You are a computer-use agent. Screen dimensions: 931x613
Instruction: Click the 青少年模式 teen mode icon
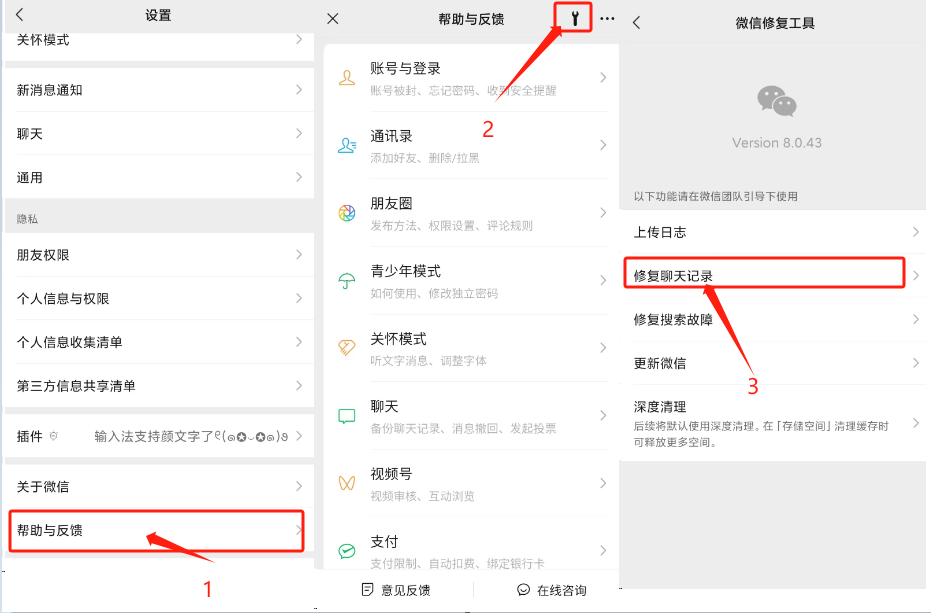coord(345,280)
